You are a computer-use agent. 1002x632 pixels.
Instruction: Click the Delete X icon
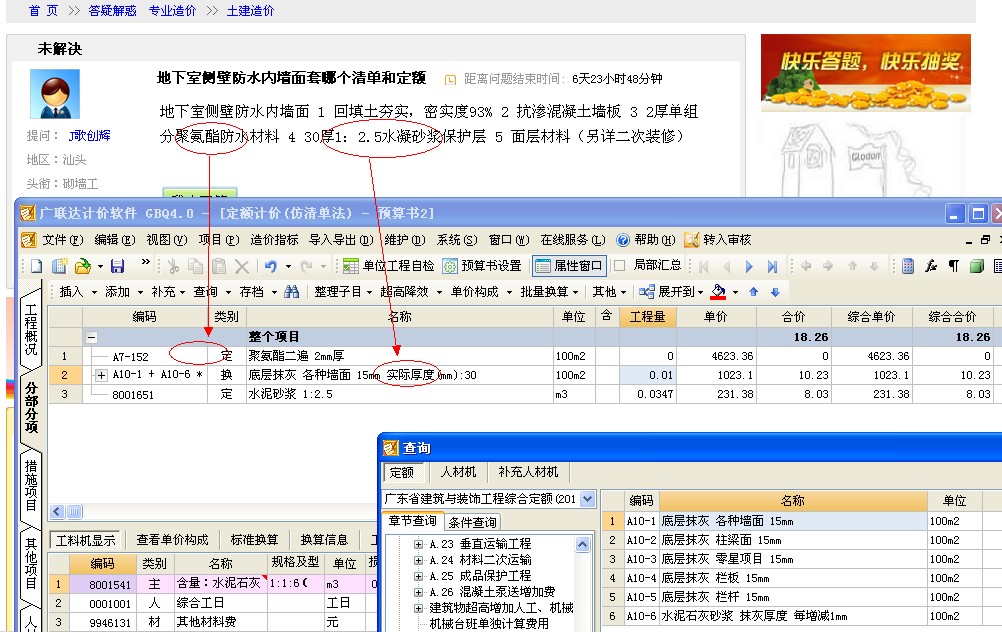pos(242,266)
